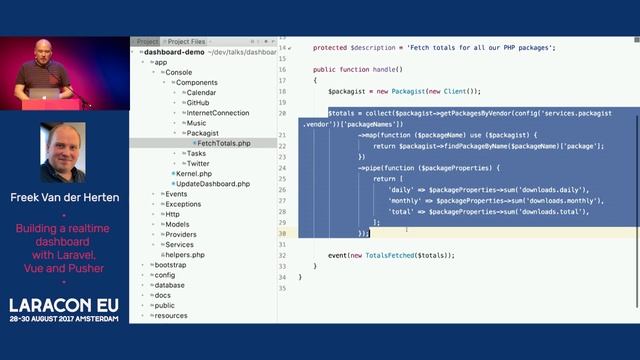The image size is (640, 360).
Task: Select the Http folder label
Action: click(172, 214)
